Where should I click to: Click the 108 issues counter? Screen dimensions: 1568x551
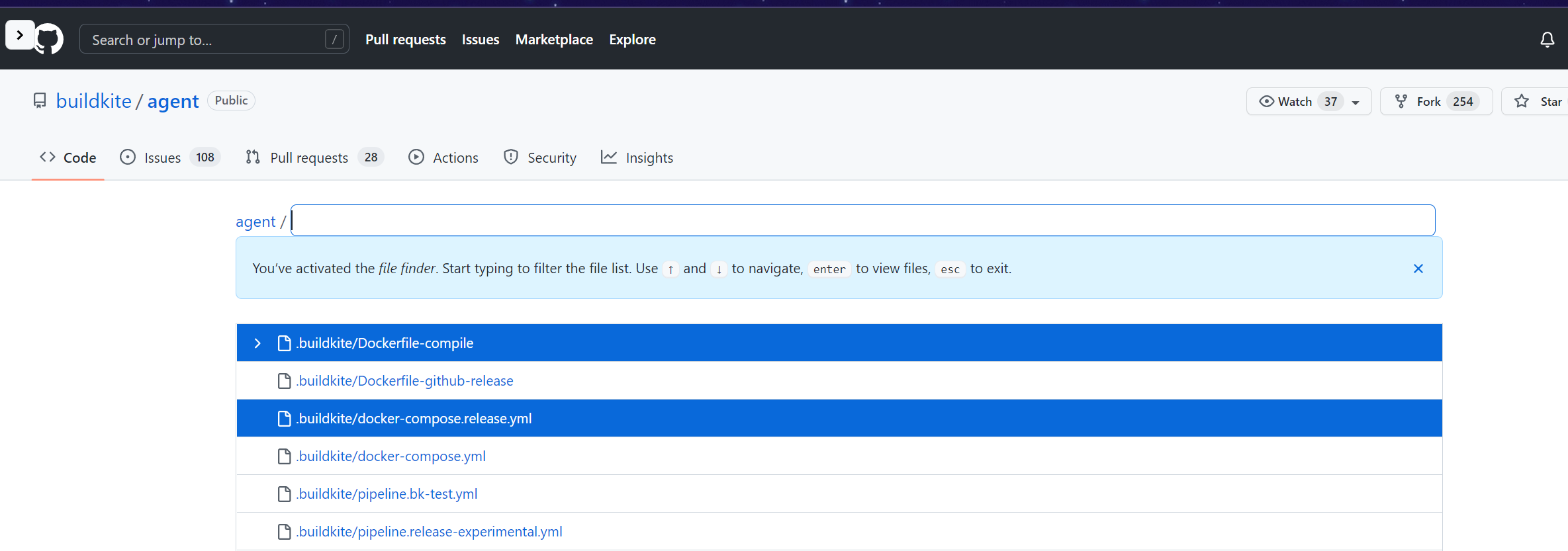(205, 157)
